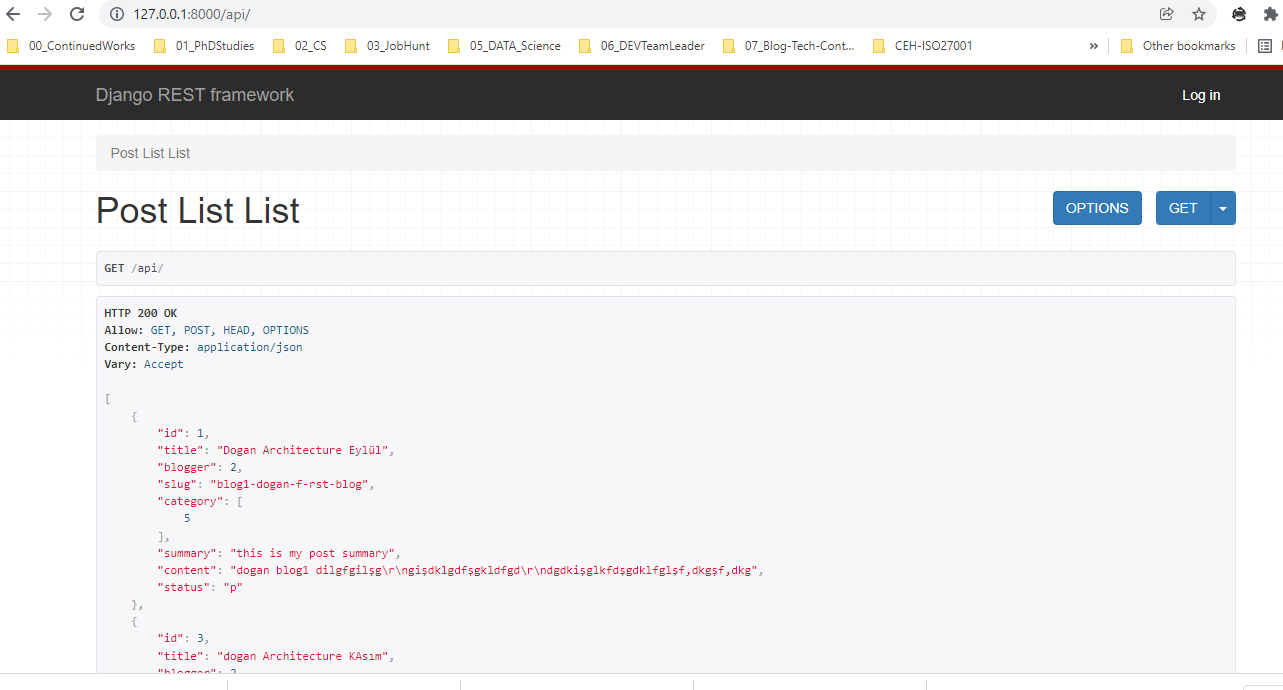The image size is (1283, 690).
Task: Click the "id": 3 line
Action: [184, 638]
